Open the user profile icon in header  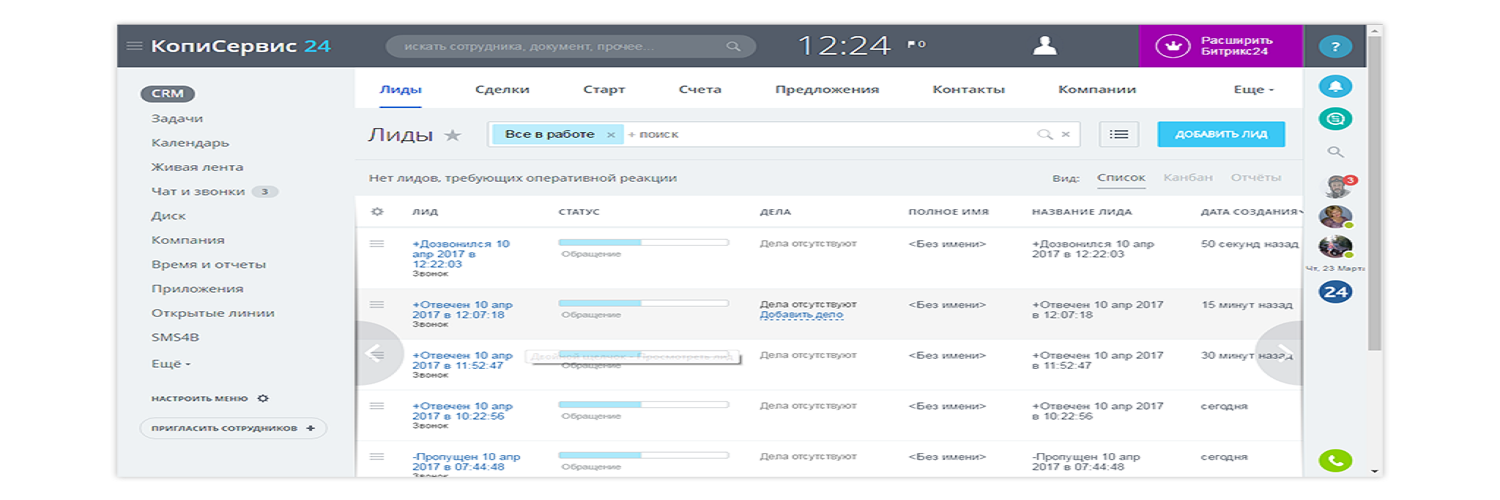click(1045, 45)
